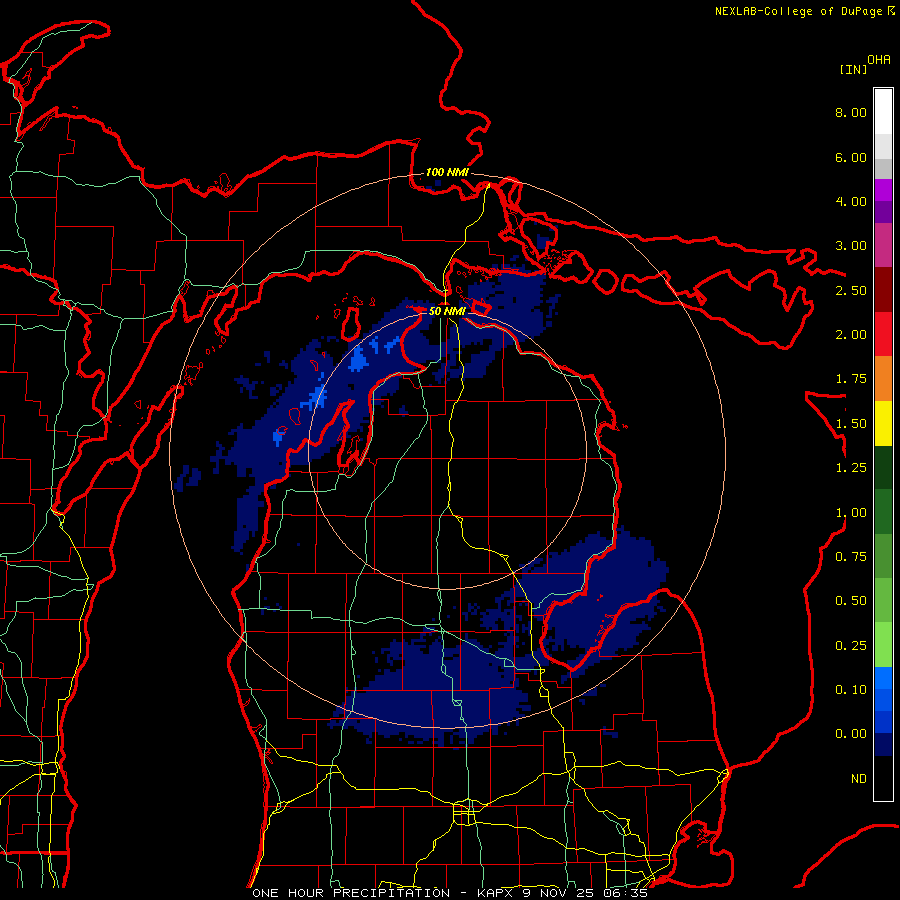Viewport: 900px width, 900px height.
Task: Click the One Hour Precipitation KAPX caption
Action: tap(450, 893)
